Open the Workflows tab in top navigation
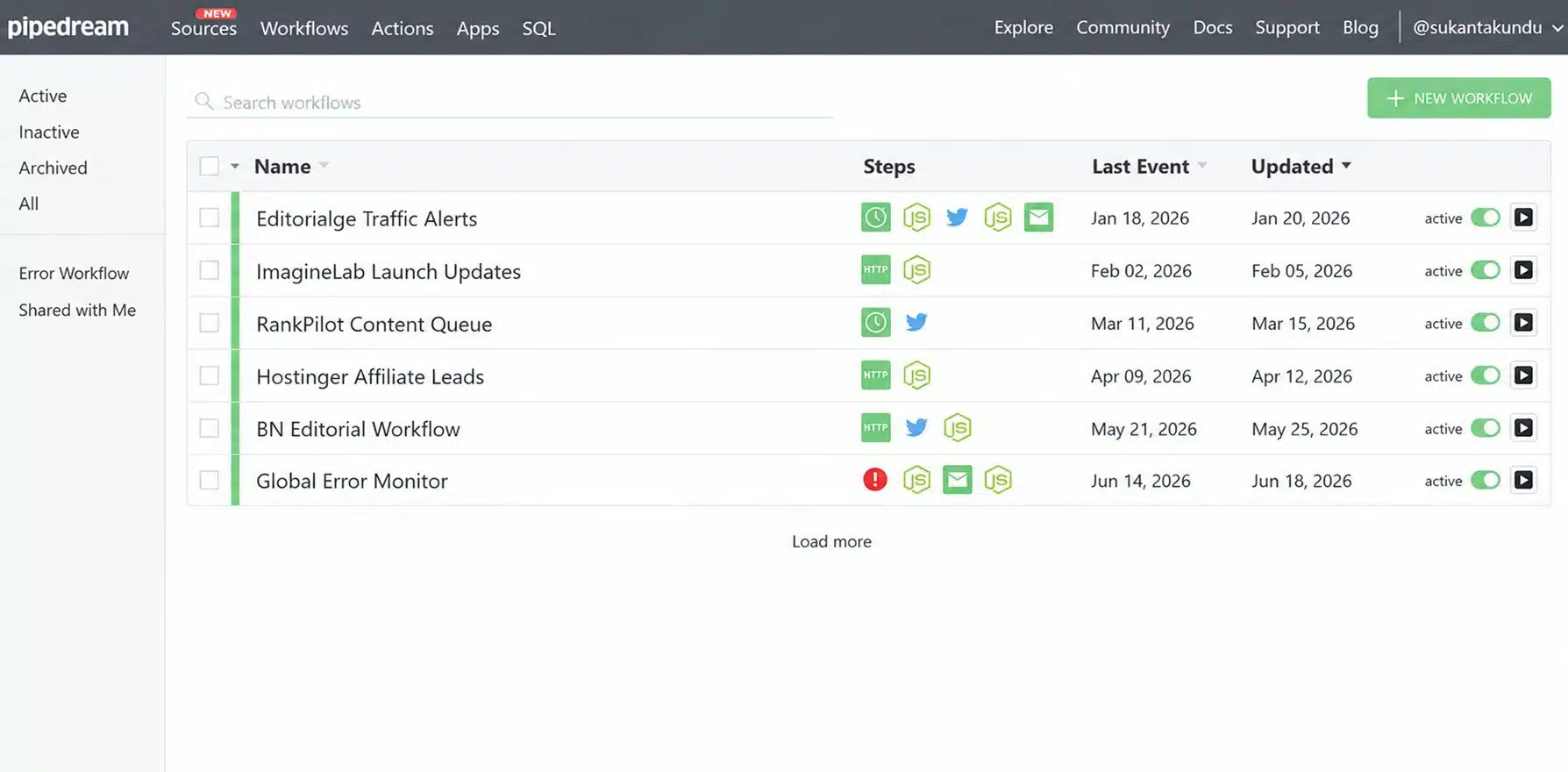 coord(304,28)
